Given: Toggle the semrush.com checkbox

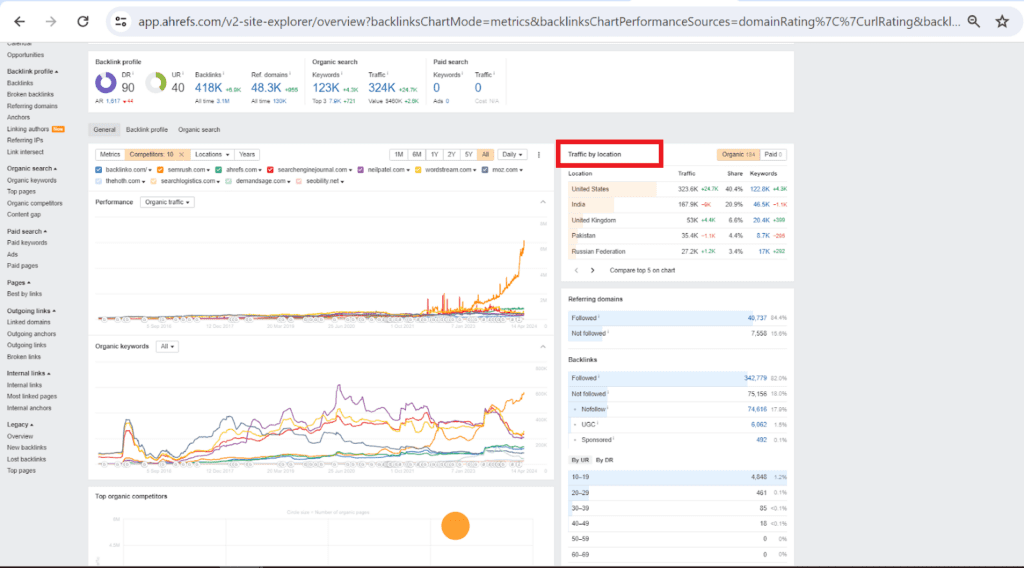Looking at the screenshot, I should (160, 170).
